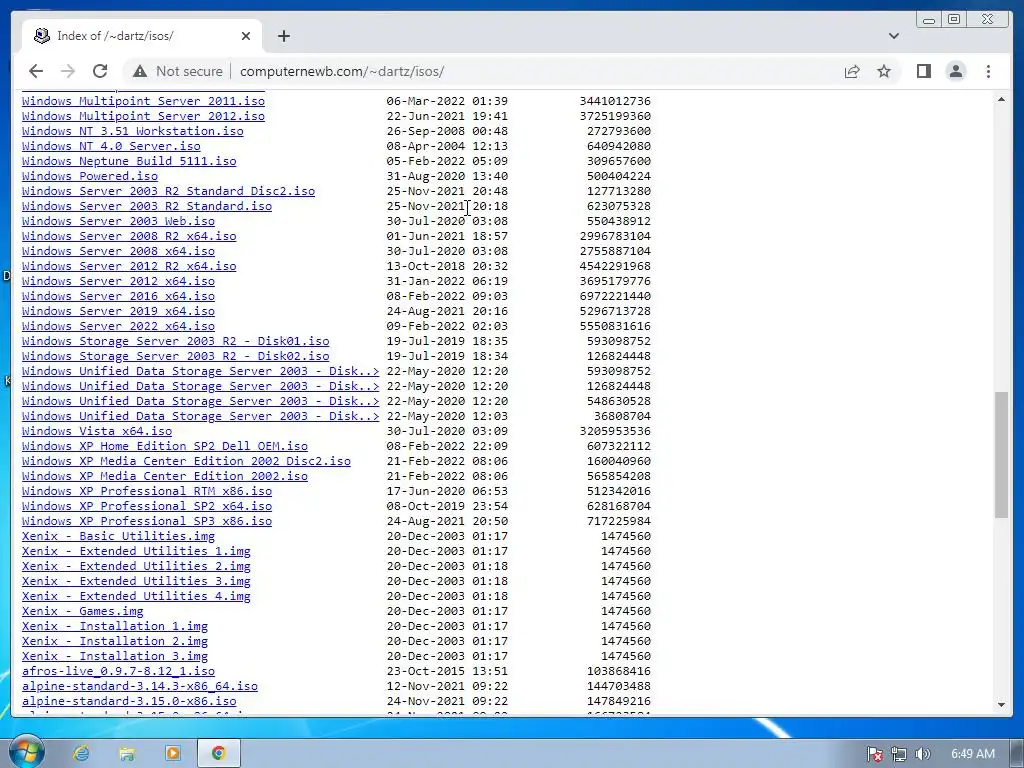1024x768 pixels.
Task: Open Action Center flag icon in tray
Action: [x=874, y=754]
